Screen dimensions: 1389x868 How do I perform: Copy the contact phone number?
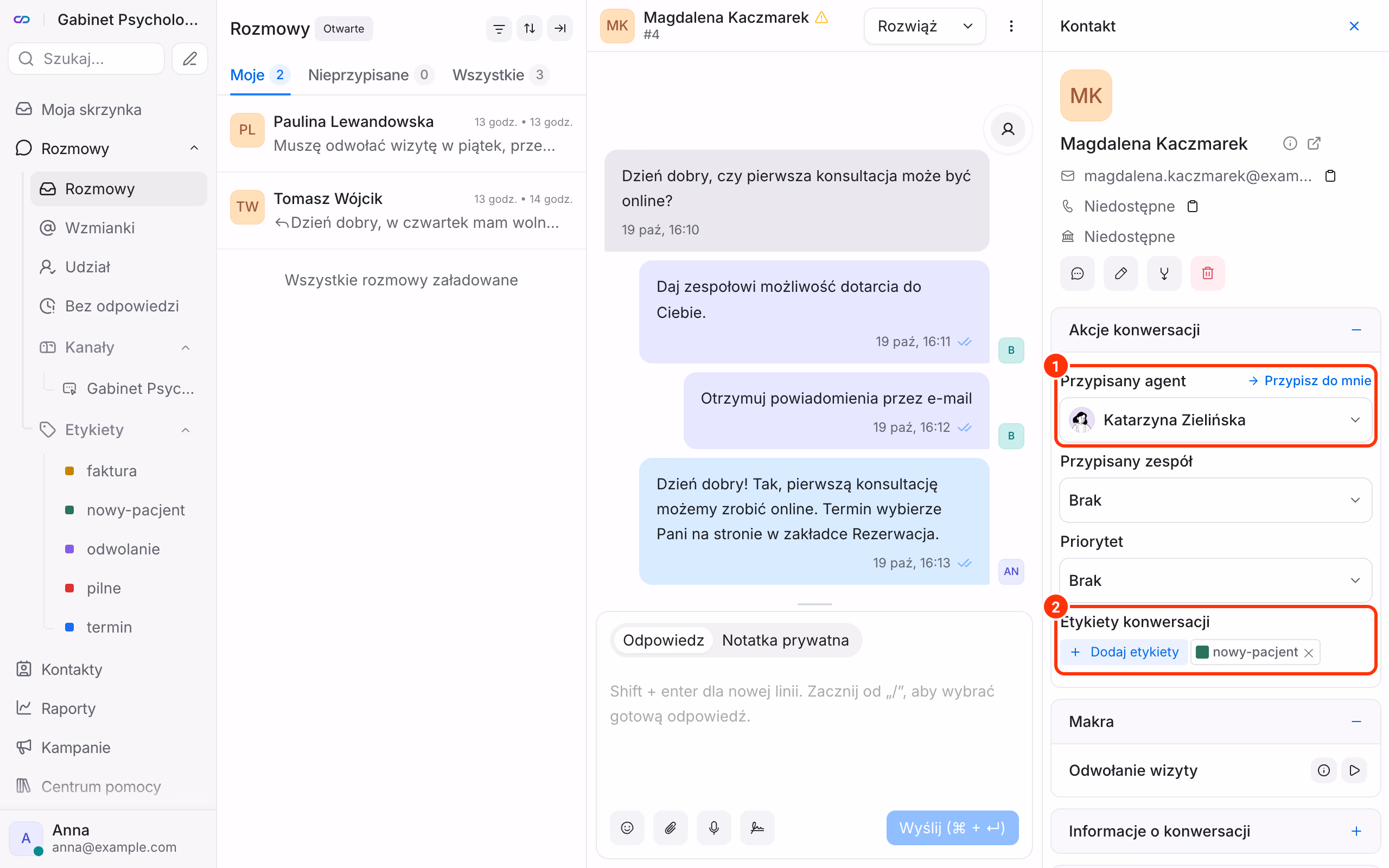coord(1192,206)
